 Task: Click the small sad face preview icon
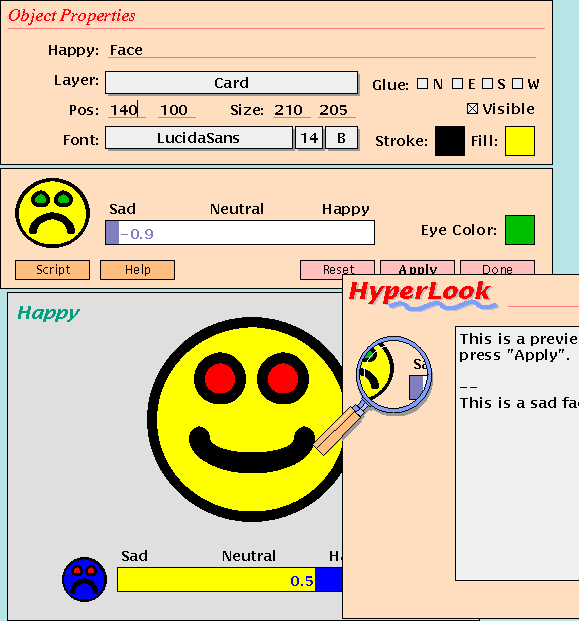[x=52, y=213]
